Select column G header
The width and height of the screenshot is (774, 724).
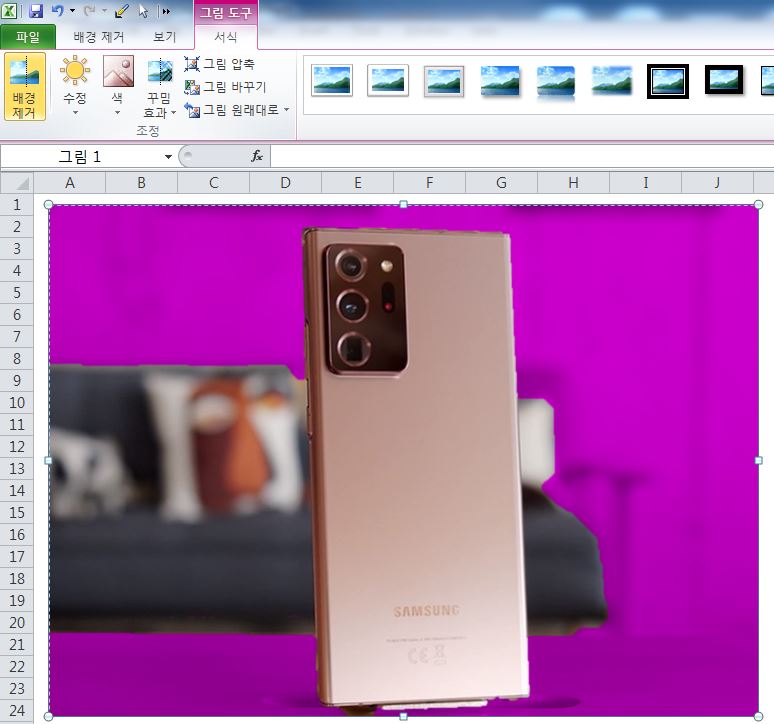[x=502, y=183]
